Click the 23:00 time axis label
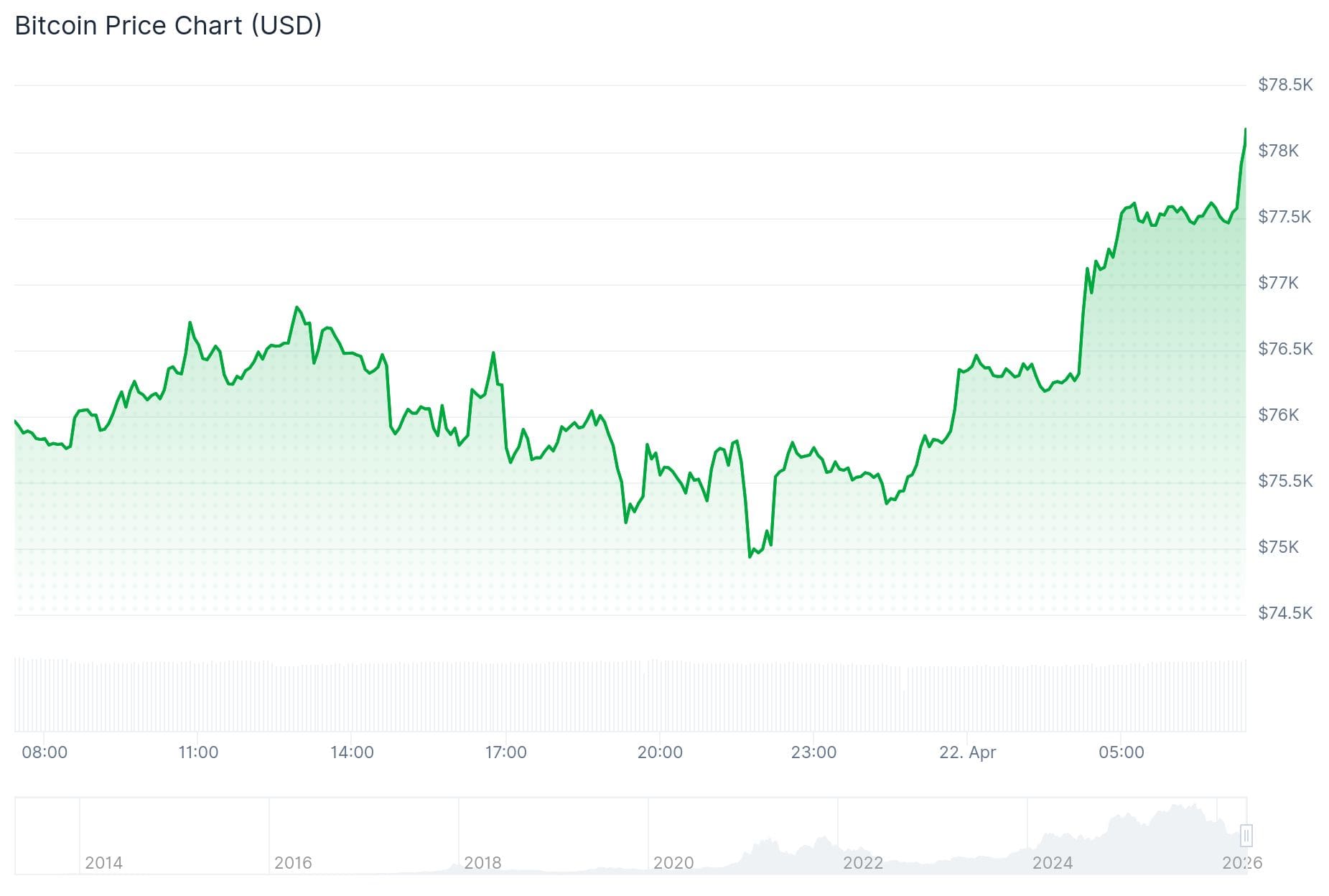This screenshot has height=896, width=1329. pyautogui.click(x=813, y=752)
